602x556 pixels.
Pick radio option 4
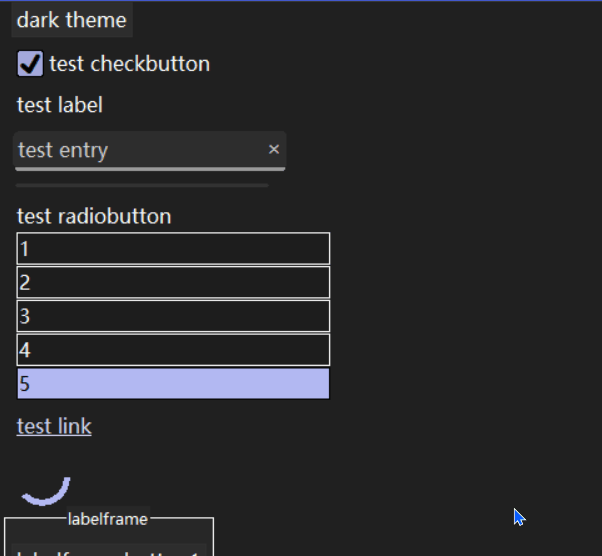point(173,350)
